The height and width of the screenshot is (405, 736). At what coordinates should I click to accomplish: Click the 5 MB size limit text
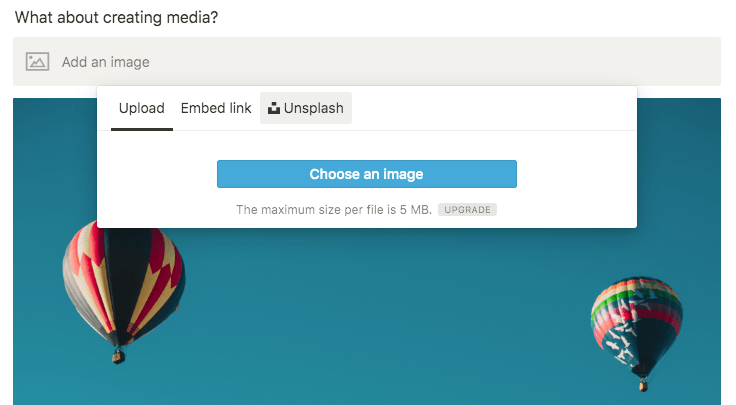pyautogui.click(x=415, y=210)
